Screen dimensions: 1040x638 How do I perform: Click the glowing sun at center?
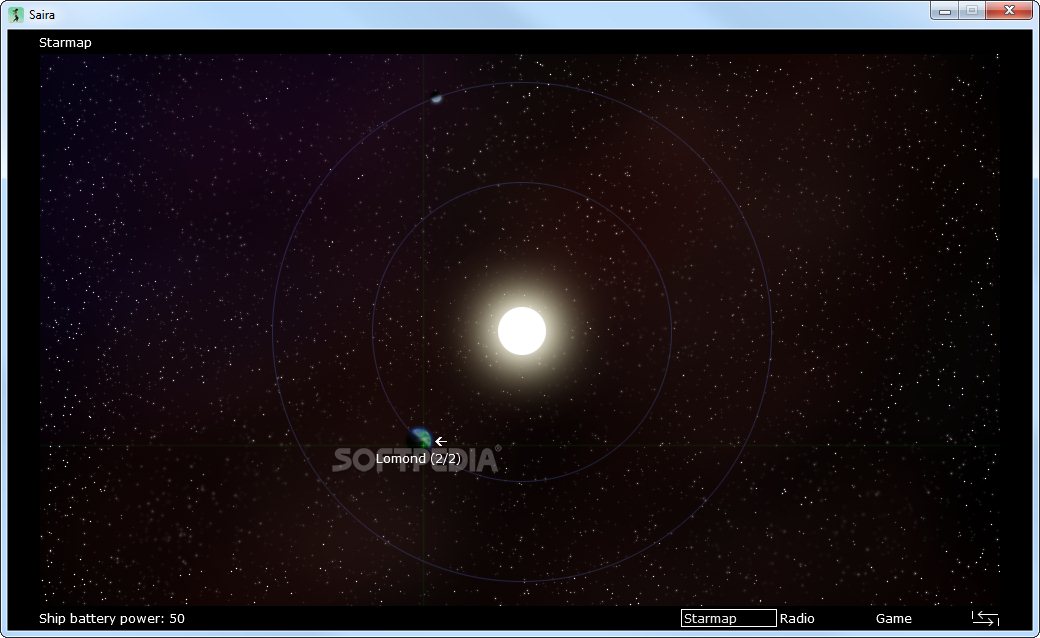tap(522, 331)
